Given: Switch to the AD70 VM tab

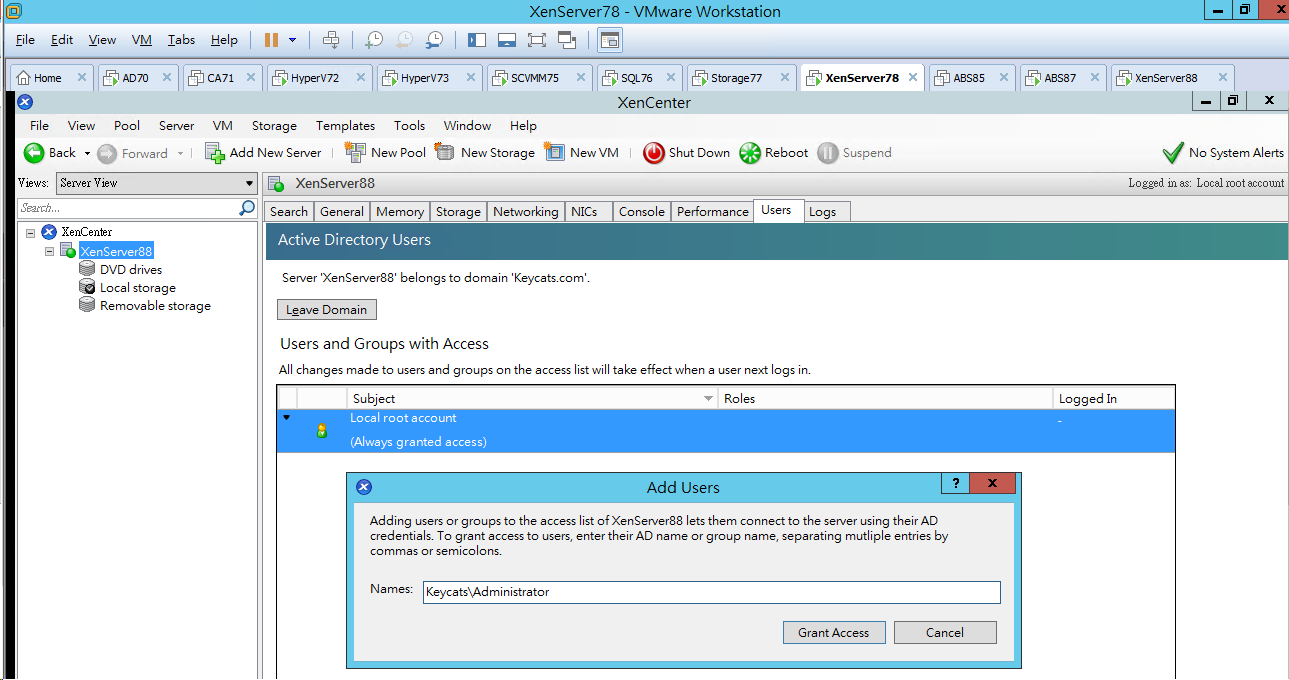Looking at the screenshot, I should (x=136, y=78).
